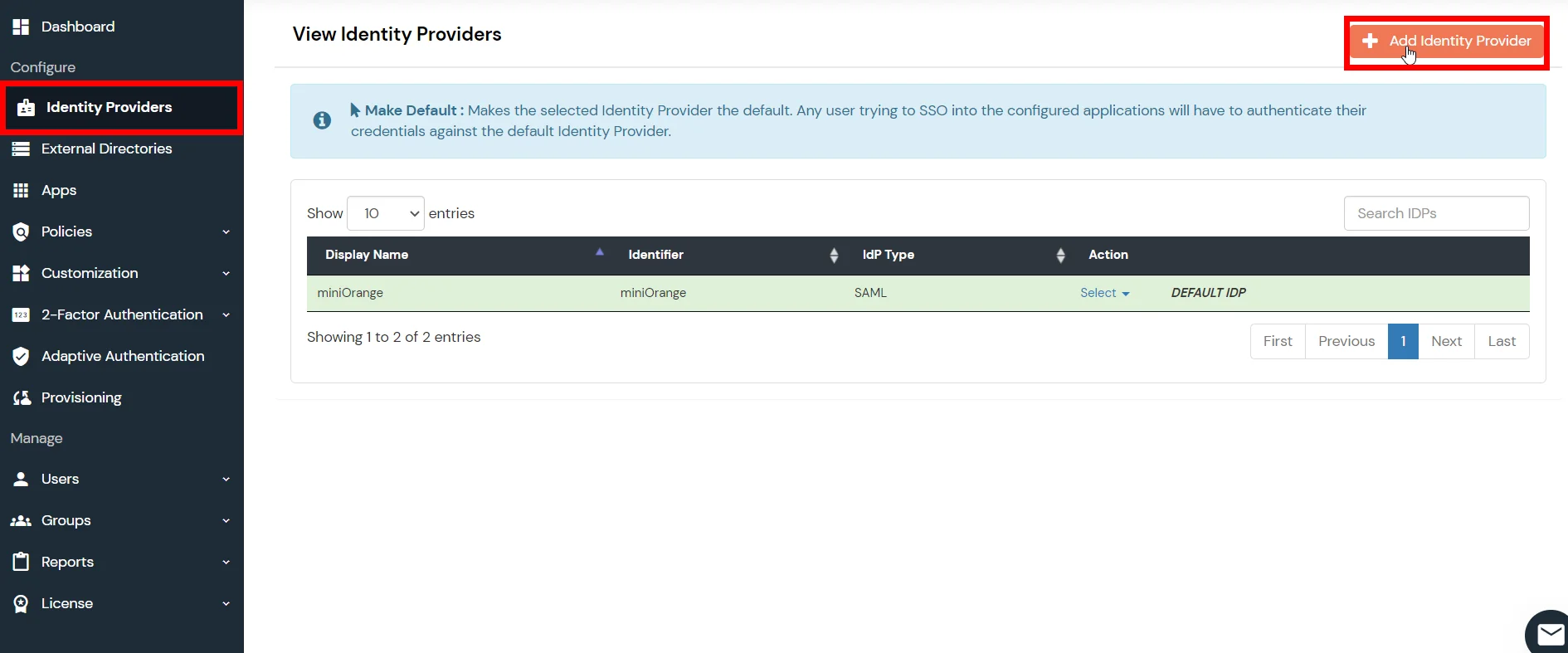This screenshot has height=653, width=1568.
Task: Click the DEFAULT IDP label
Action: tap(1208, 293)
